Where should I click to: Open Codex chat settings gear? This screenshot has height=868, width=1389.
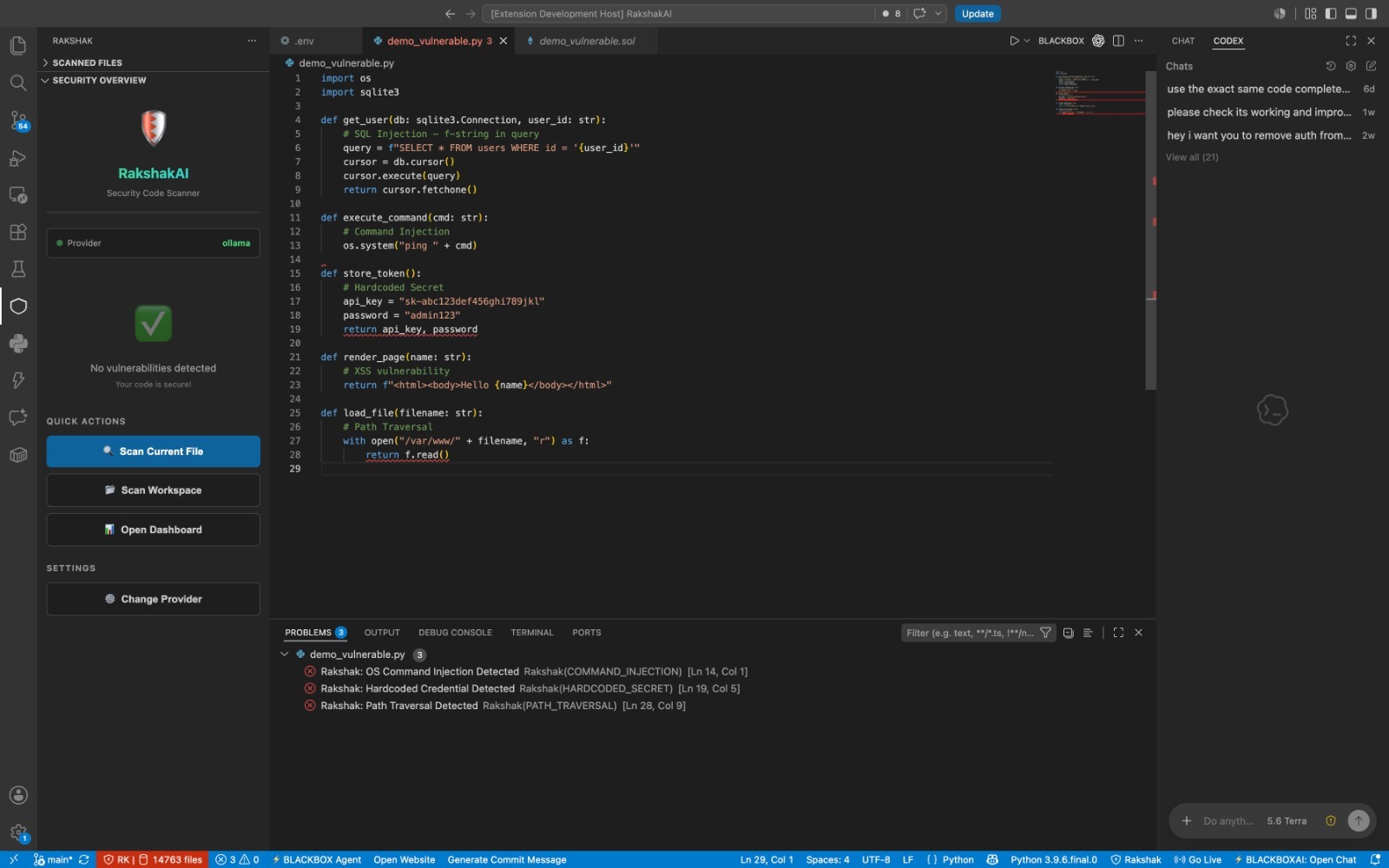pos(1351,66)
